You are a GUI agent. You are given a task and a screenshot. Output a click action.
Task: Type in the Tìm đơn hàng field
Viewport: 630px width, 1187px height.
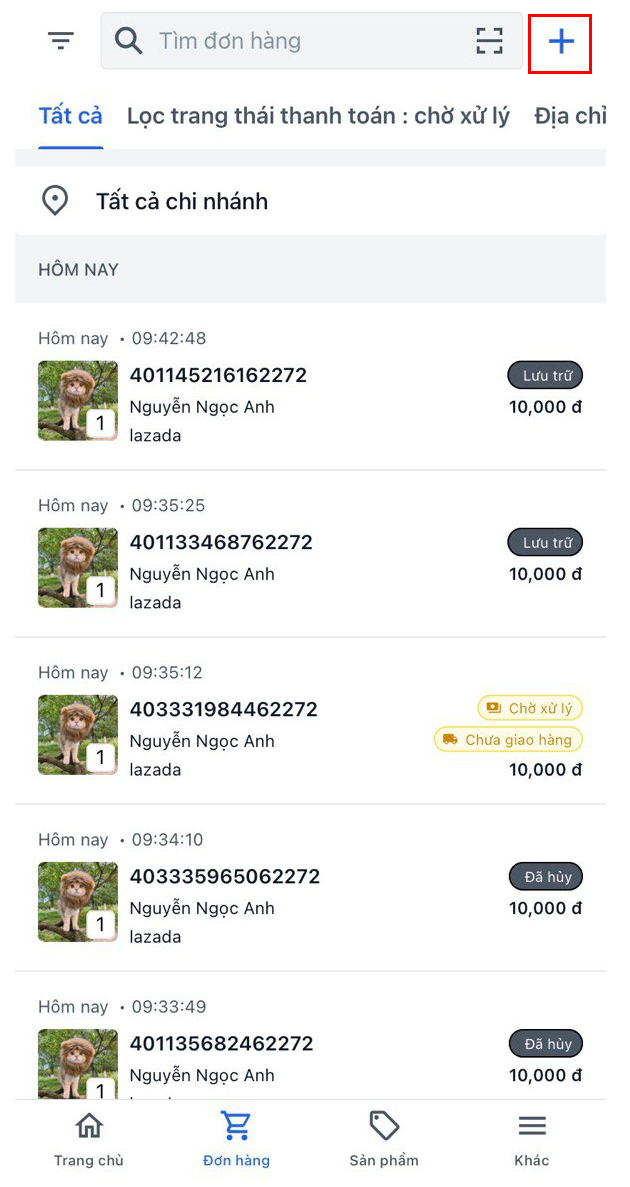click(300, 41)
